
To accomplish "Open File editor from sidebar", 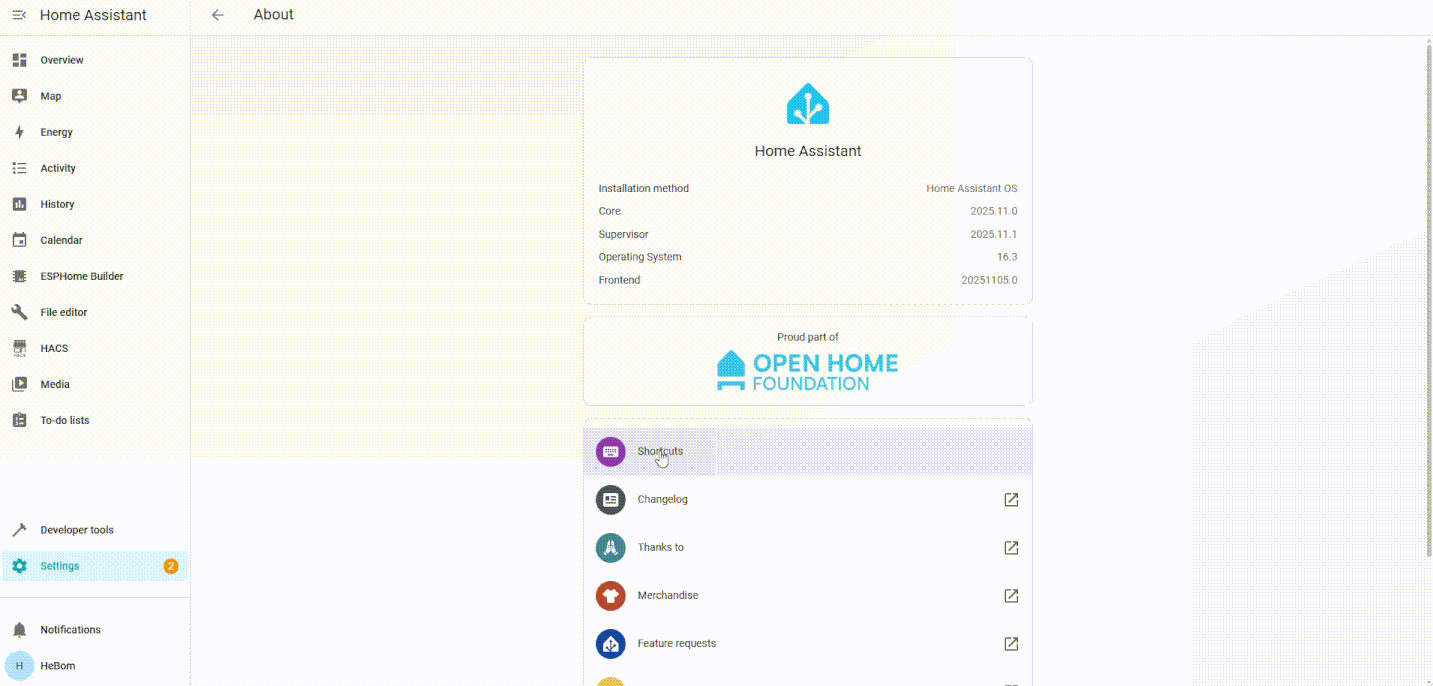I will 95,312.
